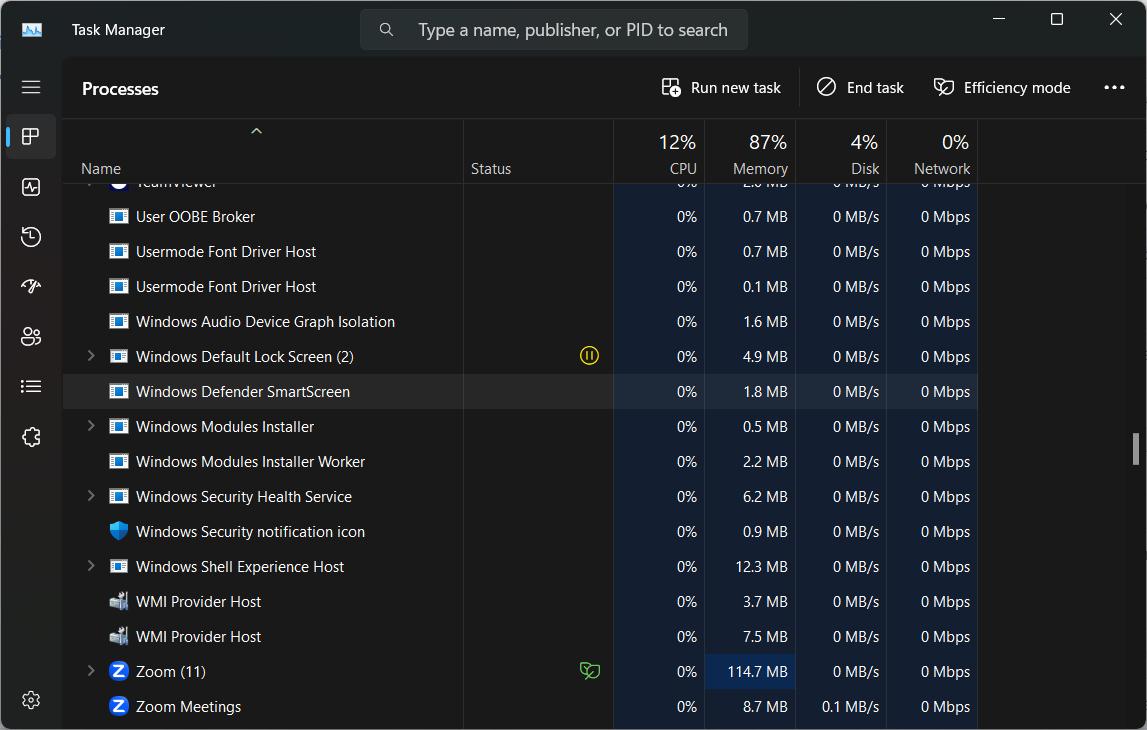Expand the Zoom (11) process group
The height and width of the screenshot is (730, 1147).
tap(90, 671)
